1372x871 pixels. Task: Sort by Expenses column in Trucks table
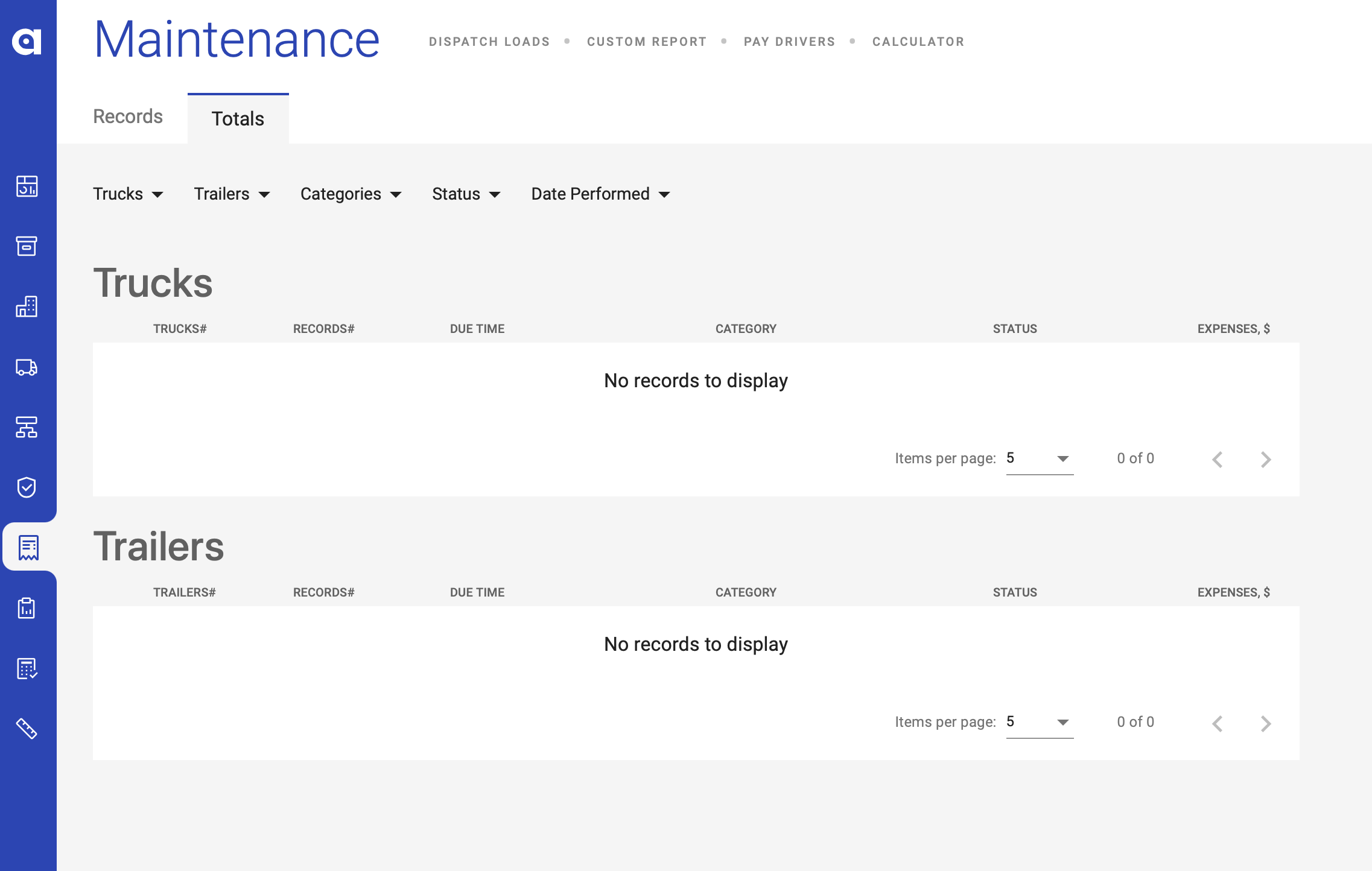point(1233,329)
